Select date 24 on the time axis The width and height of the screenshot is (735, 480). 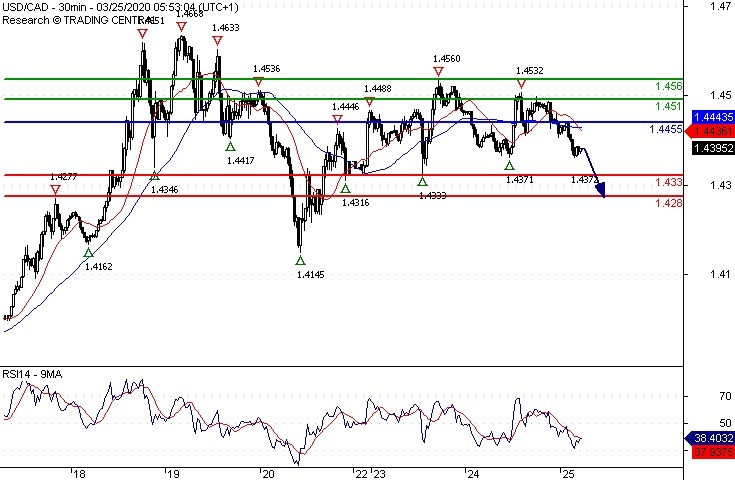click(473, 474)
